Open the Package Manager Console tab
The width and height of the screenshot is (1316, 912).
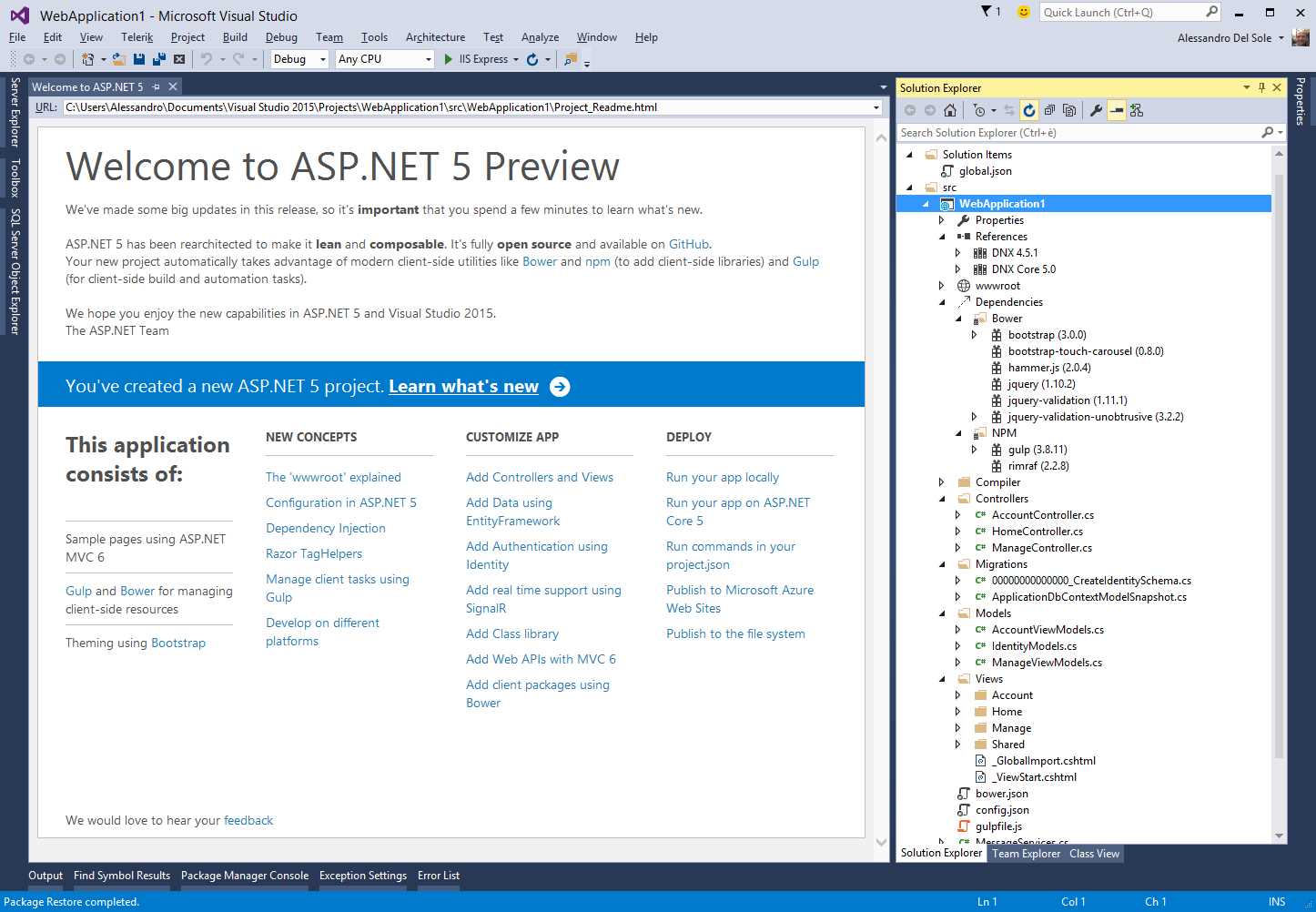coord(245,876)
